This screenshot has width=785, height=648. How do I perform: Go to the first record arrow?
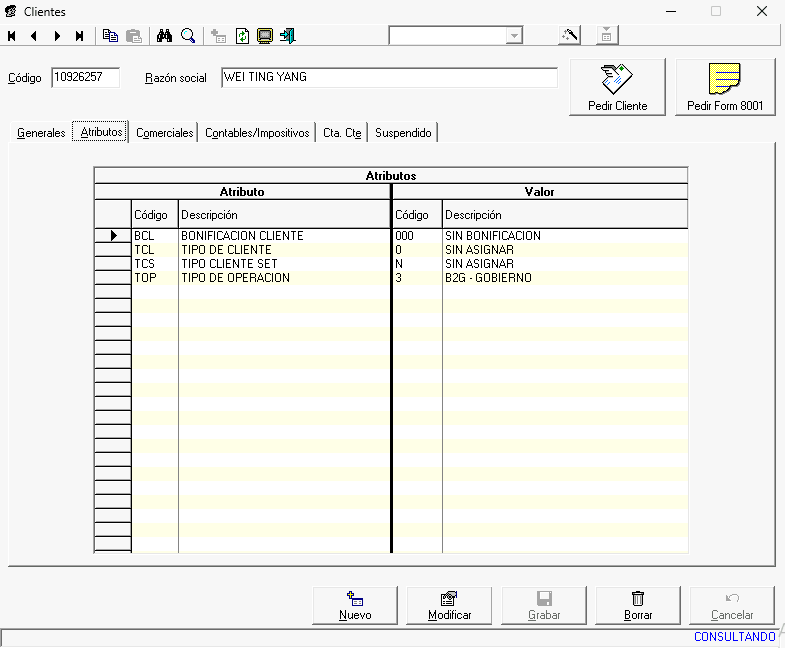(x=12, y=36)
